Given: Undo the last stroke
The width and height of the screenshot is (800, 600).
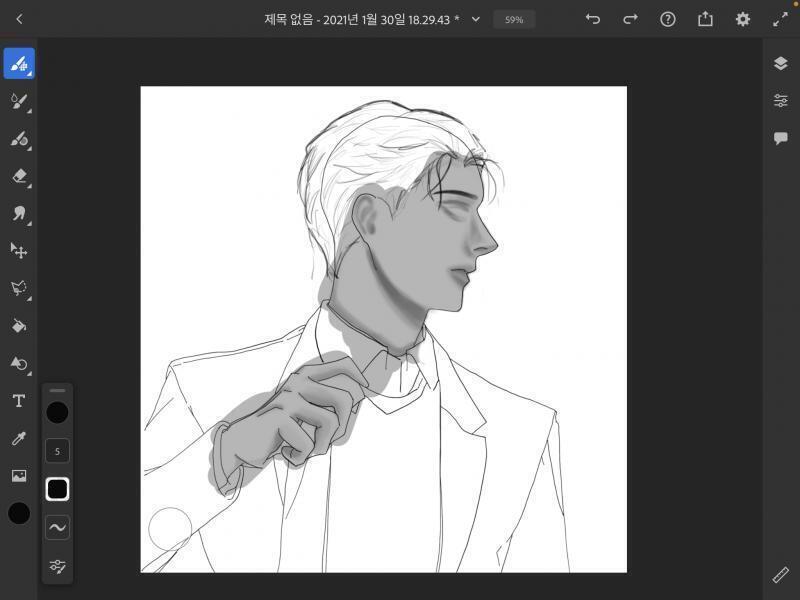Looking at the screenshot, I should [593, 19].
